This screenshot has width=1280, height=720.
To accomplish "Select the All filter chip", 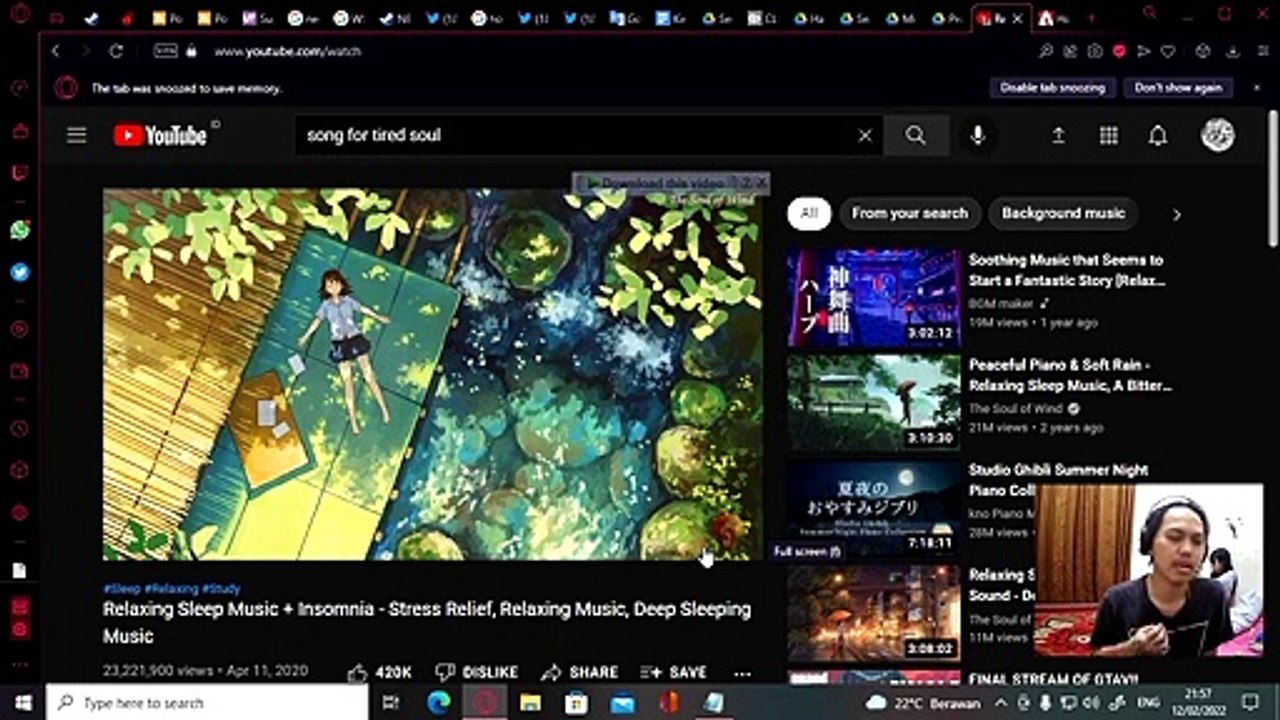I will (809, 213).
